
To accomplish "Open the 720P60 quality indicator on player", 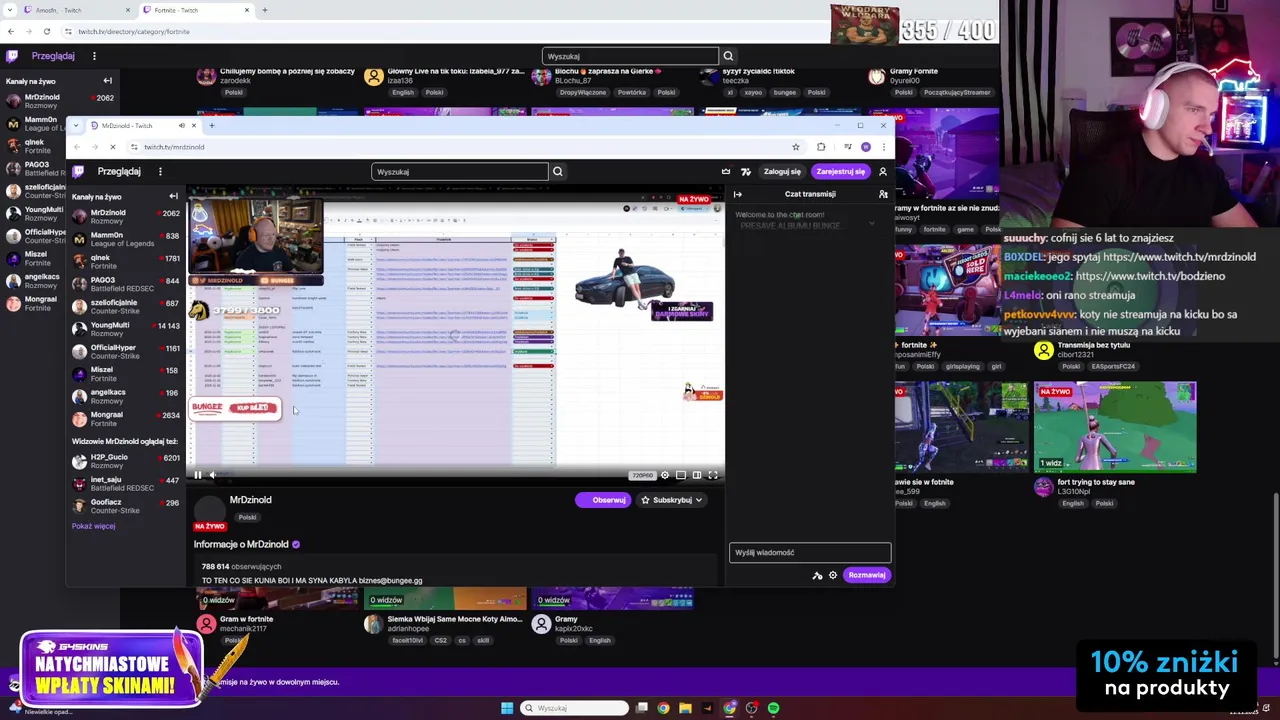I will (642, 475).
